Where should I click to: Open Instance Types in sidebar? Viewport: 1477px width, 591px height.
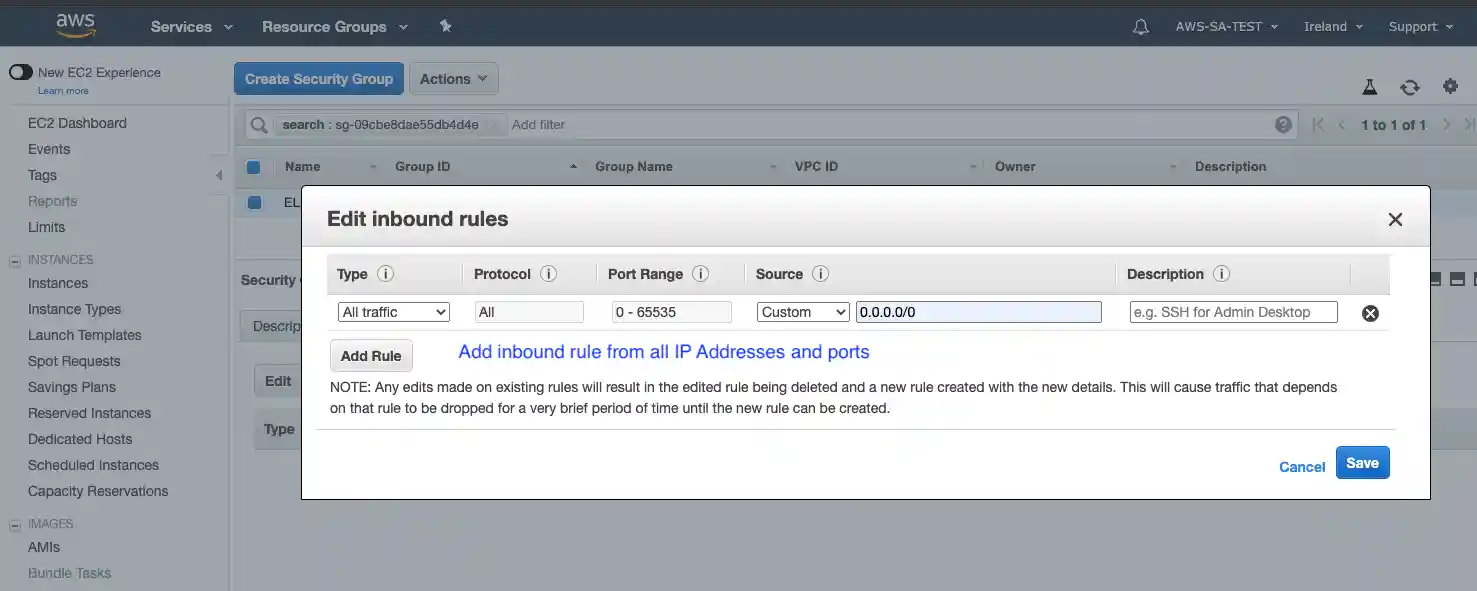coord(74,309)
